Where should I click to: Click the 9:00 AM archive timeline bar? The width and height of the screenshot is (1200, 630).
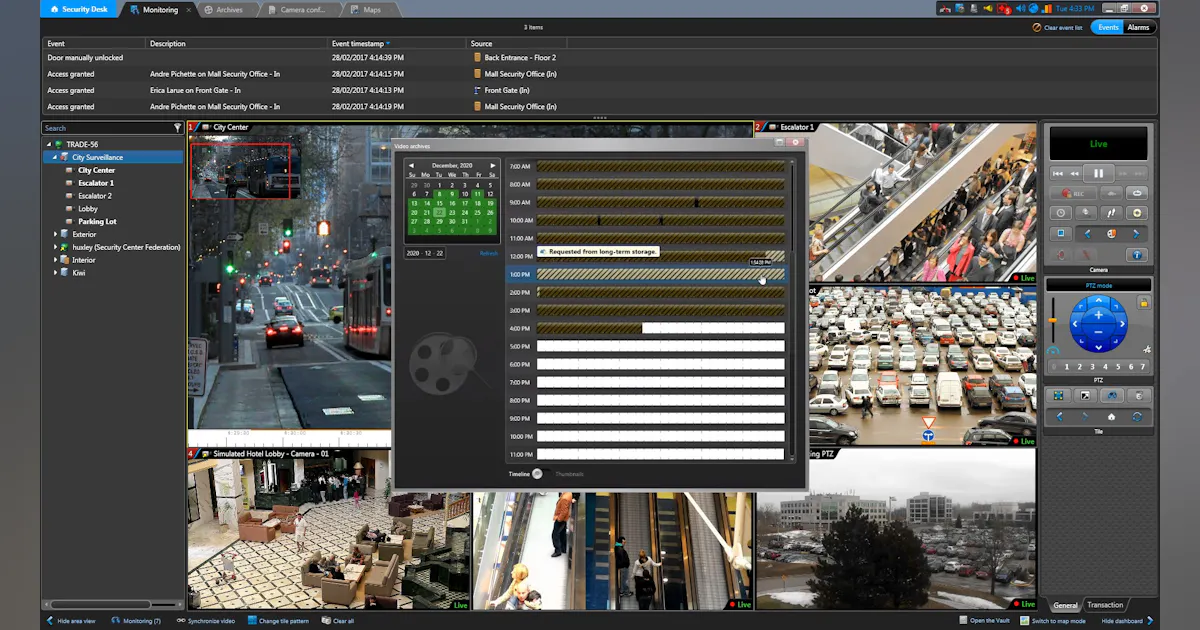coord(661,203)
